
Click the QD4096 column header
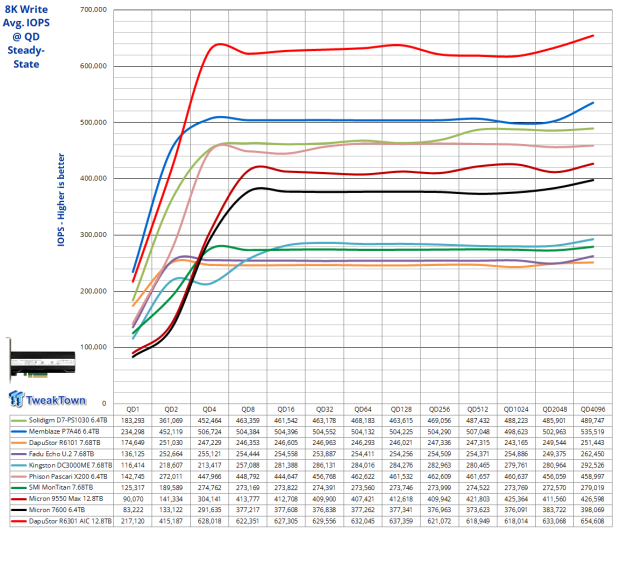pos(595,409)
